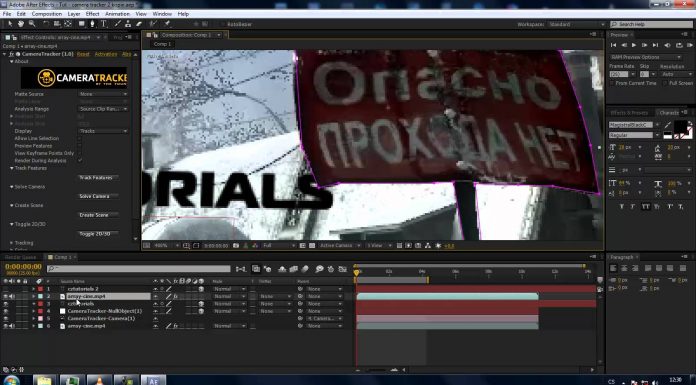This screenshot has height=385, width=696.
Task: Select the Hand tool
Action: tap(21, 24)
